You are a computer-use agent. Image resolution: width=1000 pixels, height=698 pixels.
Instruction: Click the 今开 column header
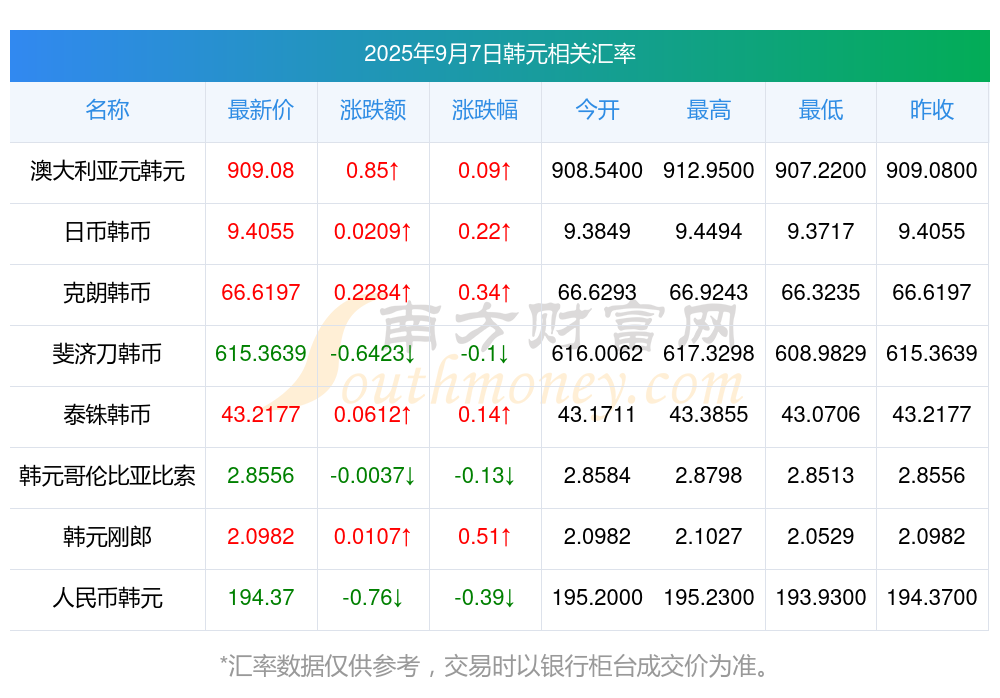597,110
